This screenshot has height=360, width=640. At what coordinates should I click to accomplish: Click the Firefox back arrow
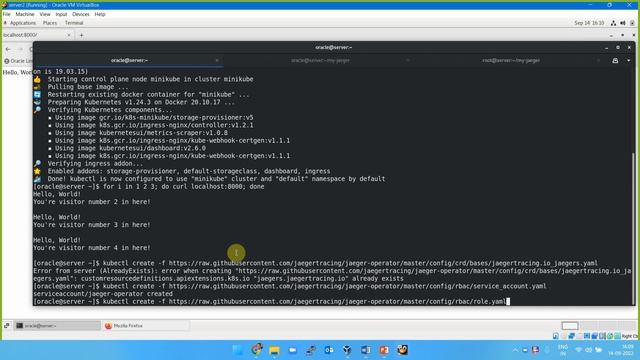[8, 49]
